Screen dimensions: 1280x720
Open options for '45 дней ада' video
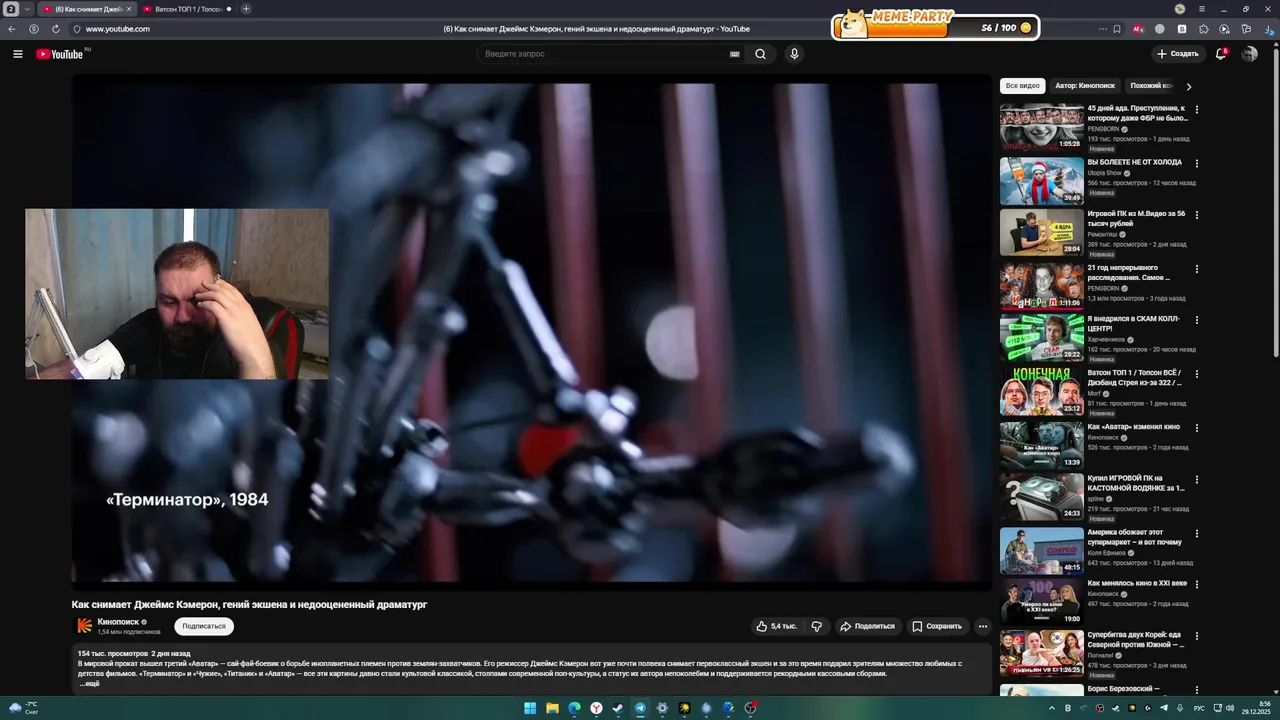[1197, 109]
